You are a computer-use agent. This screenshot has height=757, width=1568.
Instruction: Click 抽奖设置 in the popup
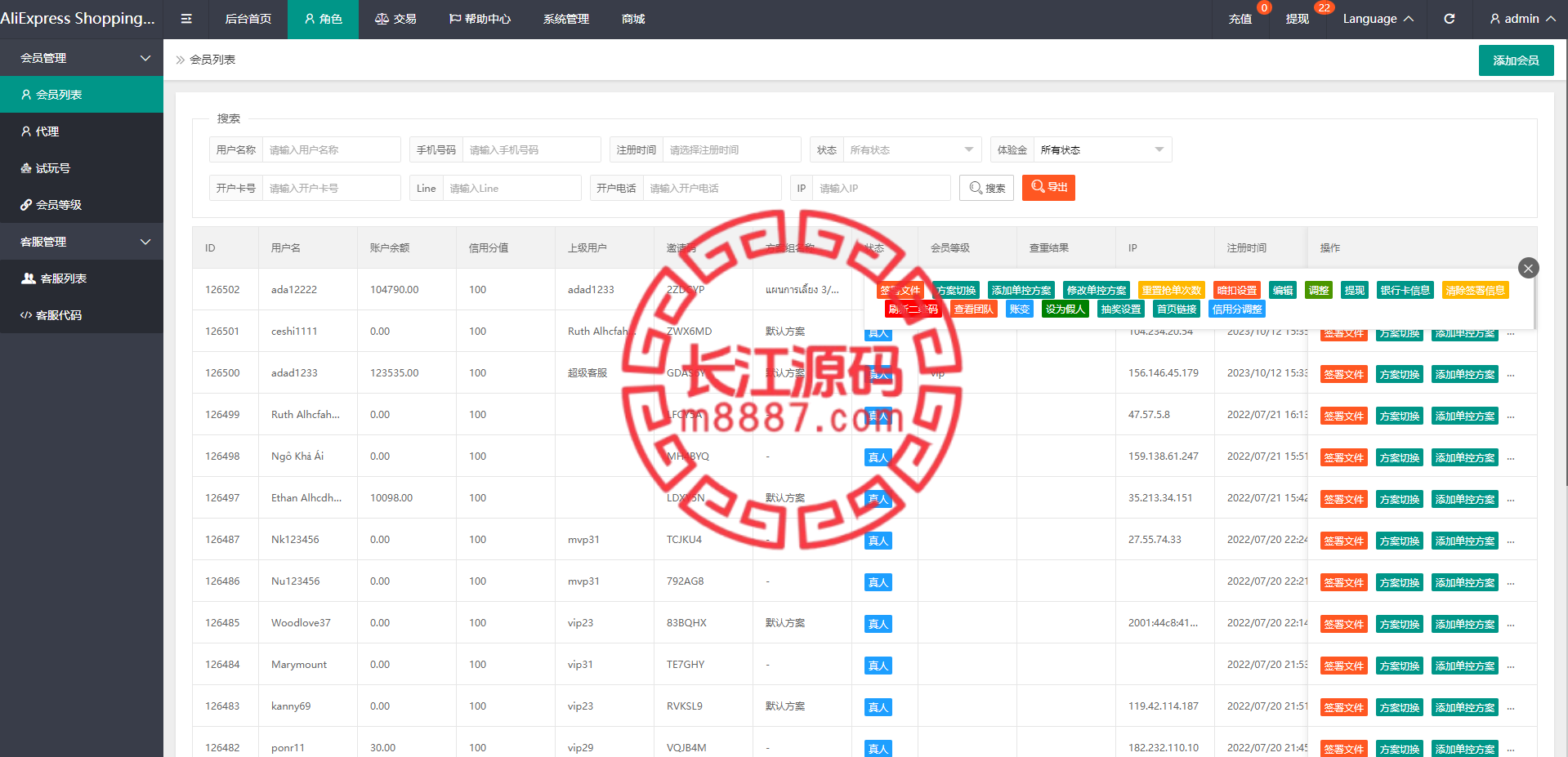[1121, 309]
